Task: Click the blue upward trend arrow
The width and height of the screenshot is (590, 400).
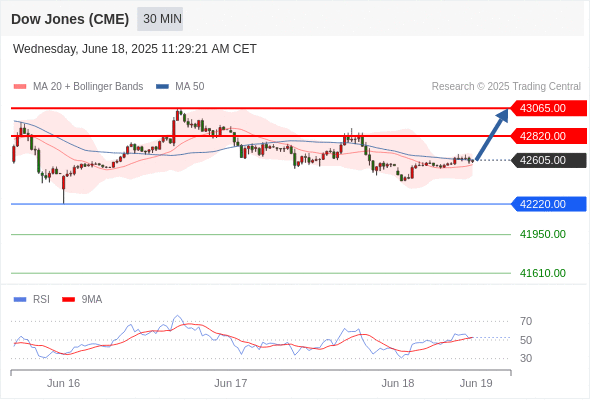Action: [492, 134]
